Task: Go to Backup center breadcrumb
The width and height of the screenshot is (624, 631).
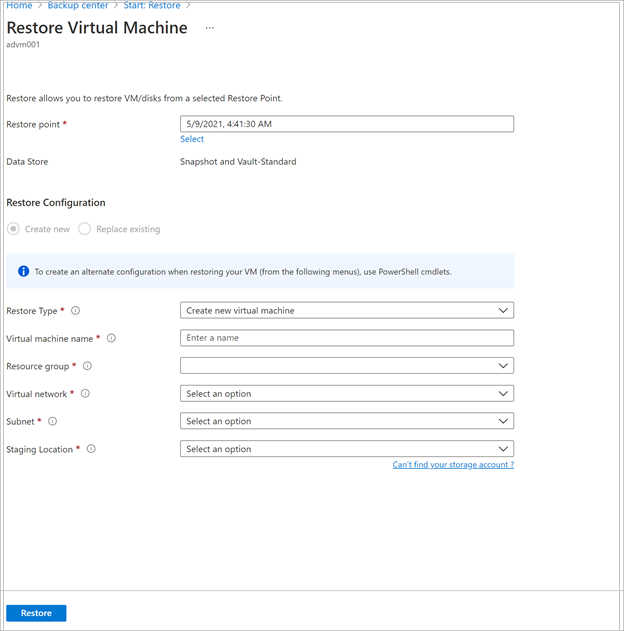Action: 78,6
